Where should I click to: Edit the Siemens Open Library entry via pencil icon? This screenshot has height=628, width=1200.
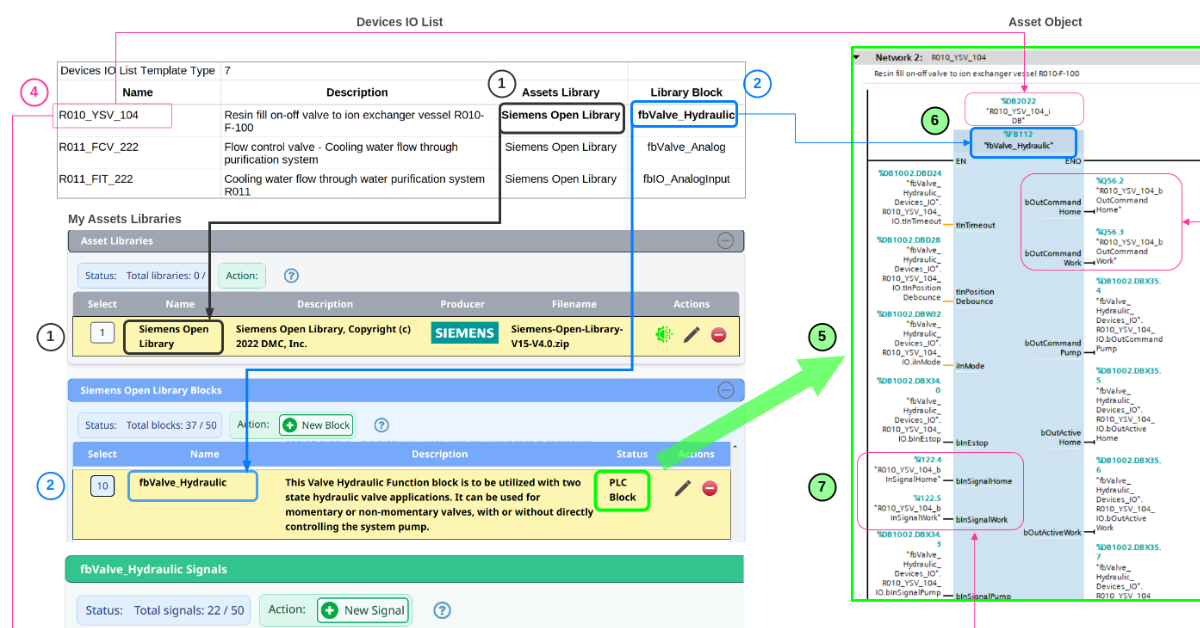coord(691,335)
